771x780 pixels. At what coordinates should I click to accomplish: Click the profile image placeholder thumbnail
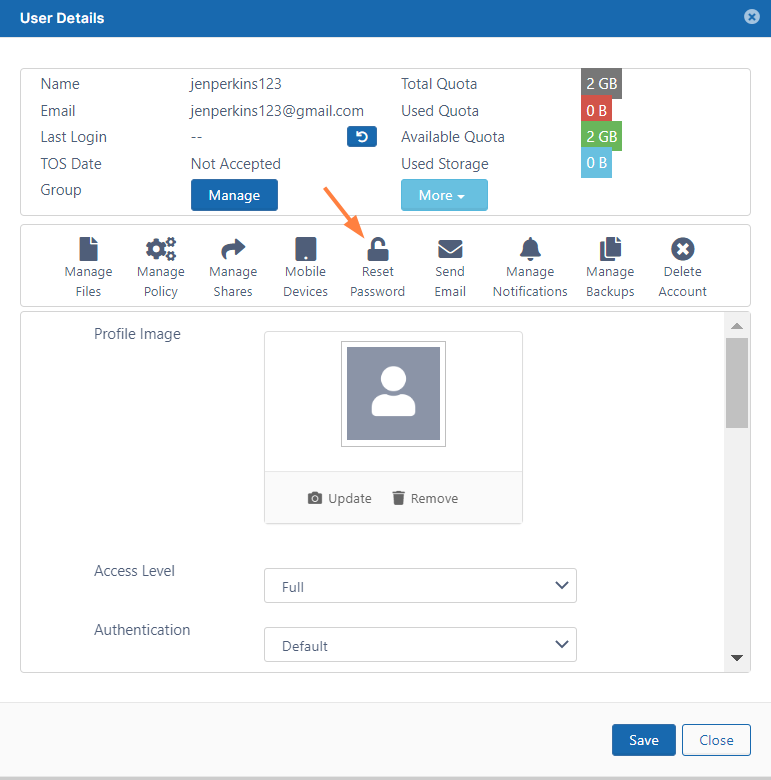(x=393, y=393)
